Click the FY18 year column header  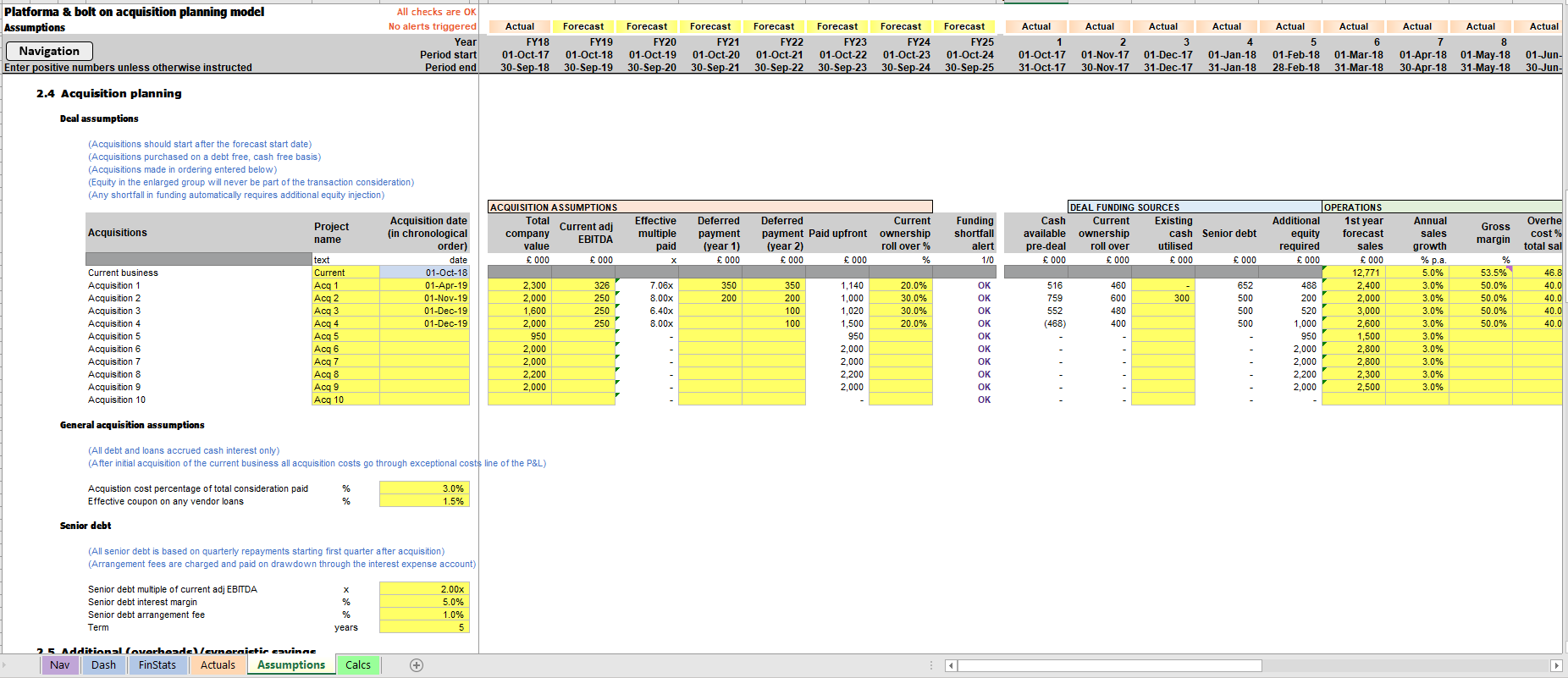tap(538, 41)
